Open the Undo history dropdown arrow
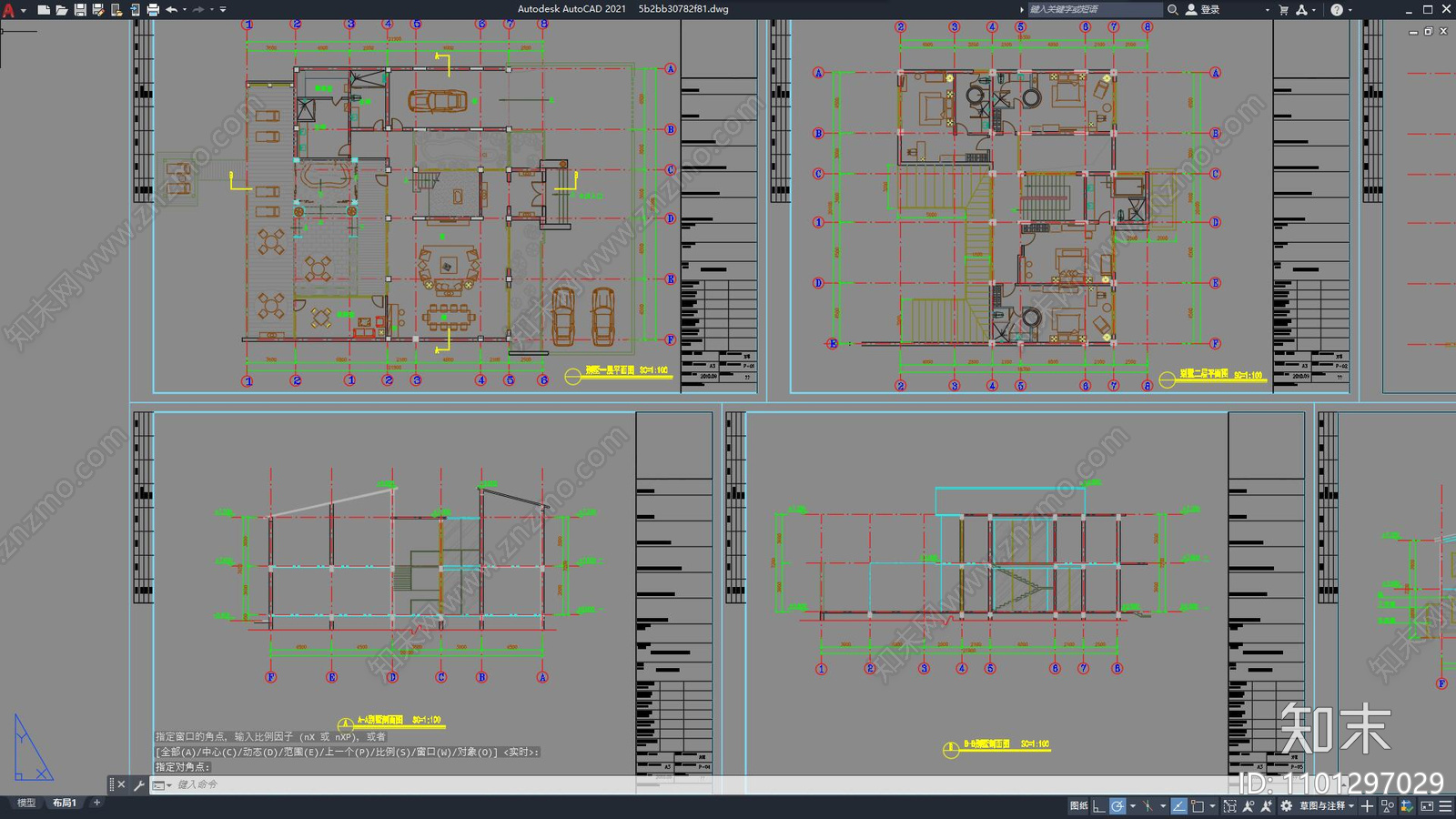The width and height of the screenshot is (1456, 819). point(185,10)
